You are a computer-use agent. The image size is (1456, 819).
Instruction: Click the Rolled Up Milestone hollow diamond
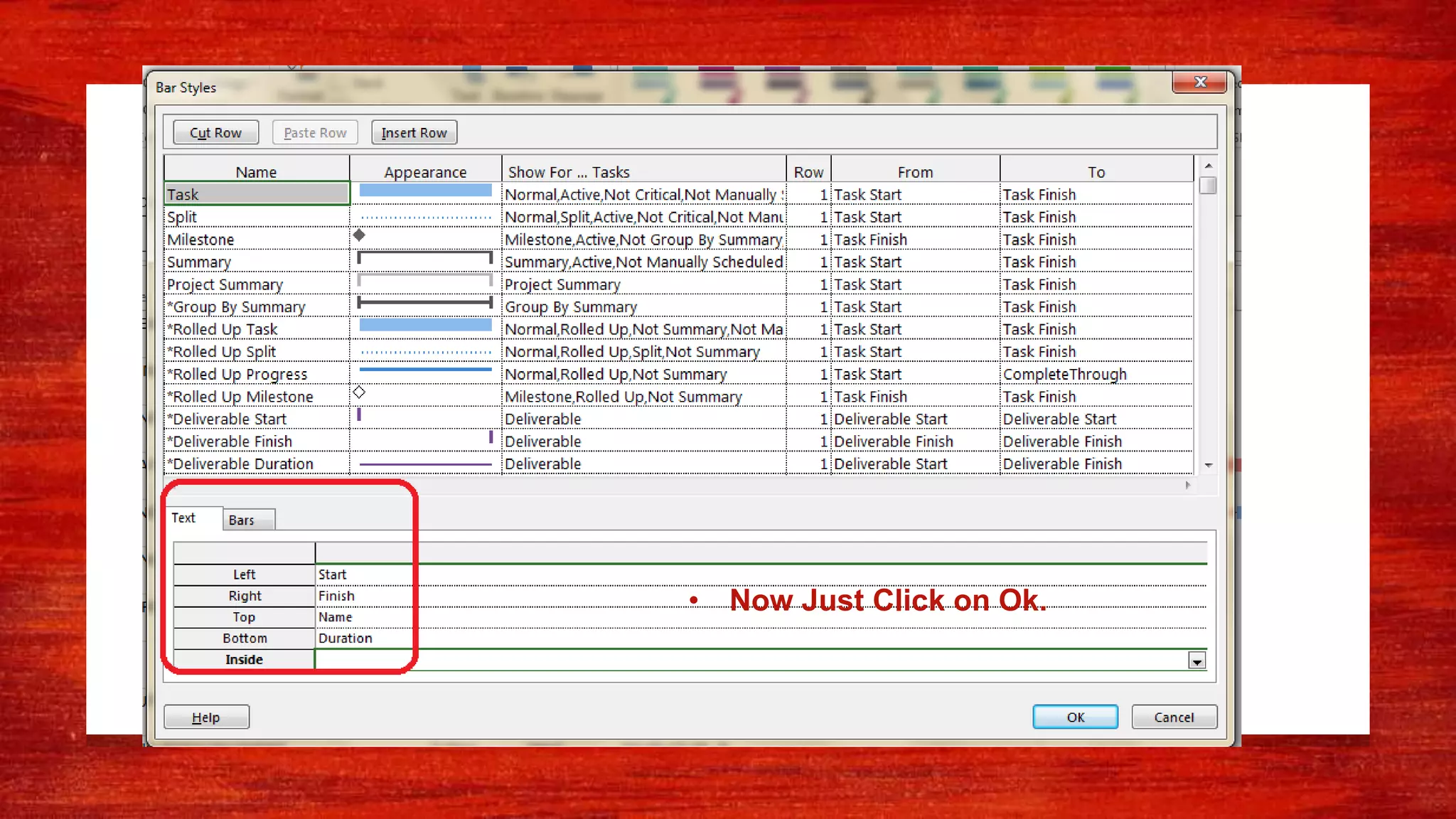tap(359, 392)
